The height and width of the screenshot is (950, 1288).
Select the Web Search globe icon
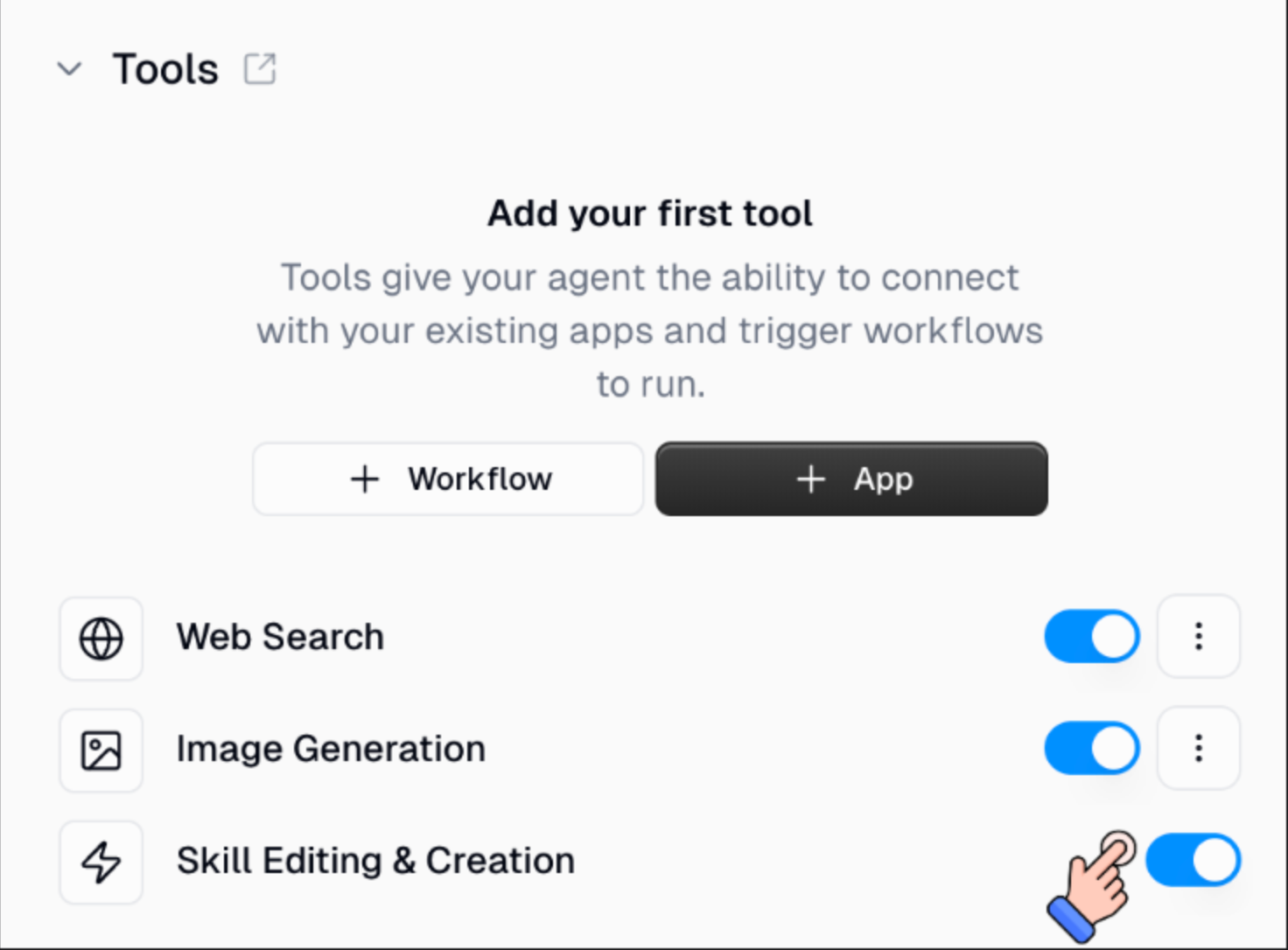pyautogui.click(x=101, y=638)
